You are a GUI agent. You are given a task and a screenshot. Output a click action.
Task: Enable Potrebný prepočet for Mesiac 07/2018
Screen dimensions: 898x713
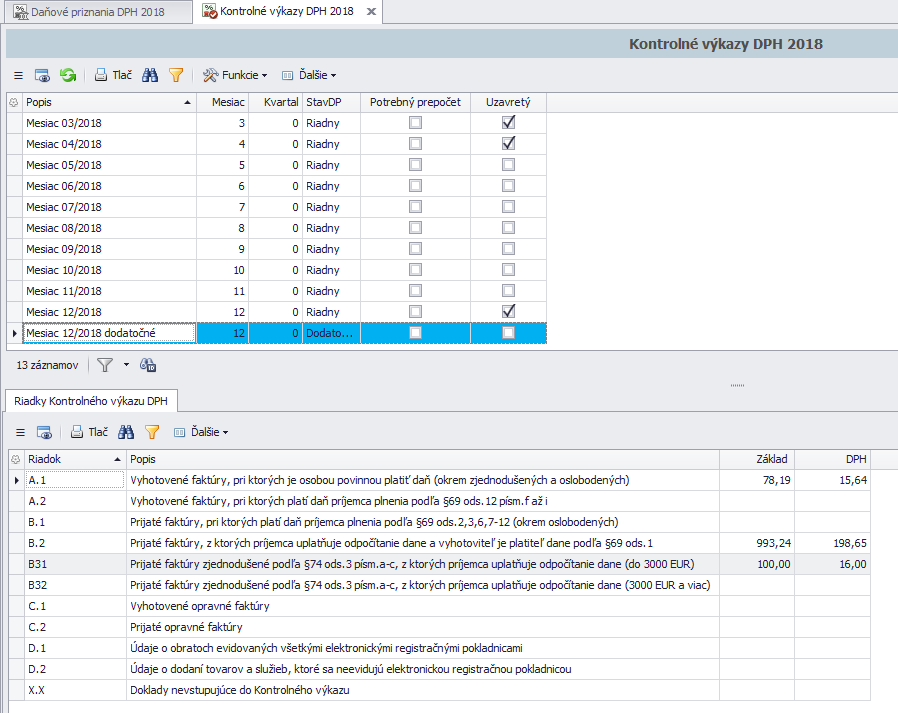(x=415, y=207)
